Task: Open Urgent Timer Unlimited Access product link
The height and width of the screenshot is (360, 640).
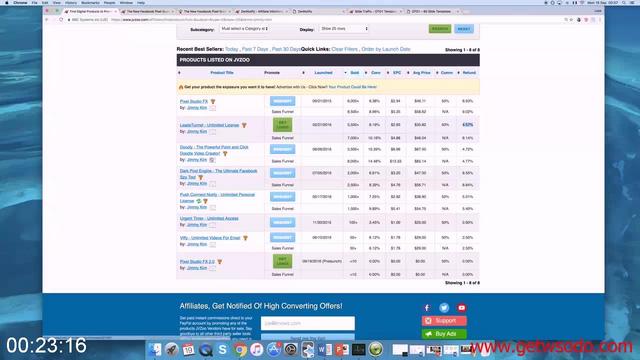Action: (x=209, y=218)
